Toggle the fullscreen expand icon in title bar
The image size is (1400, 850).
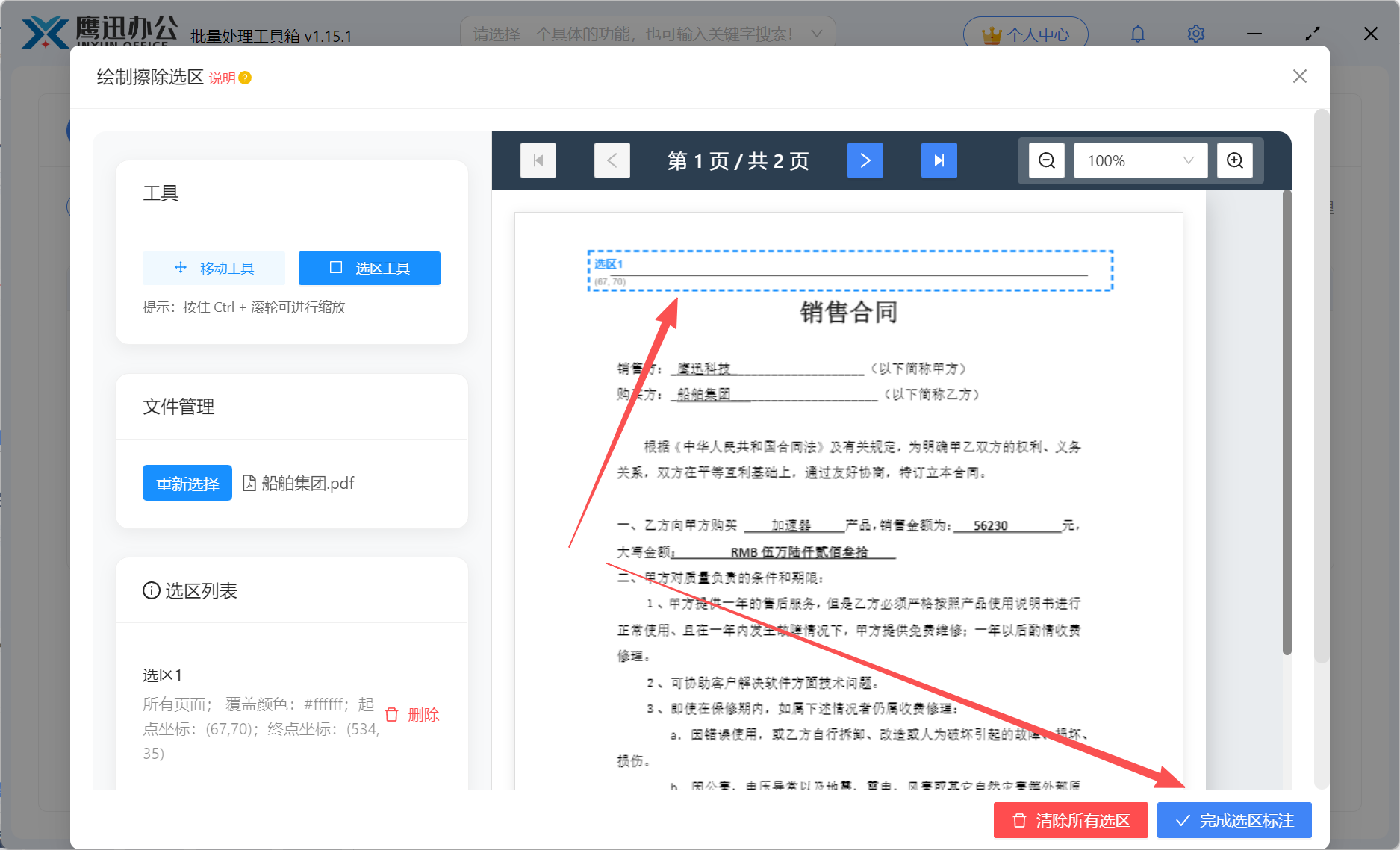coord(1313,34)
